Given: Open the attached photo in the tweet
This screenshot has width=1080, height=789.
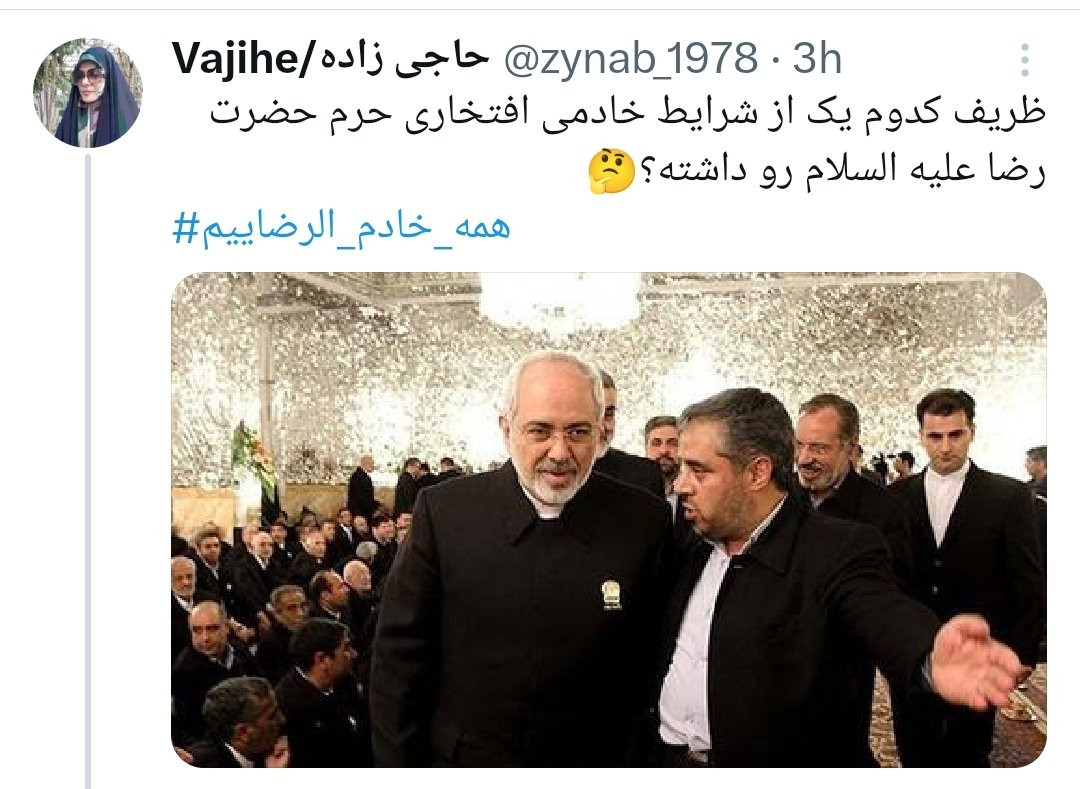Looking at the screenshot, I should pyautogui.click(x=609, y=520).
